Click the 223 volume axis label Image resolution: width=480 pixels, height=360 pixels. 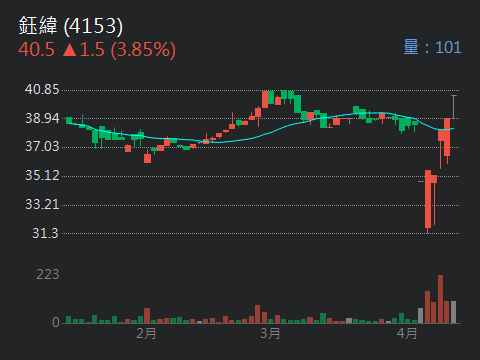tap(48, 275)
